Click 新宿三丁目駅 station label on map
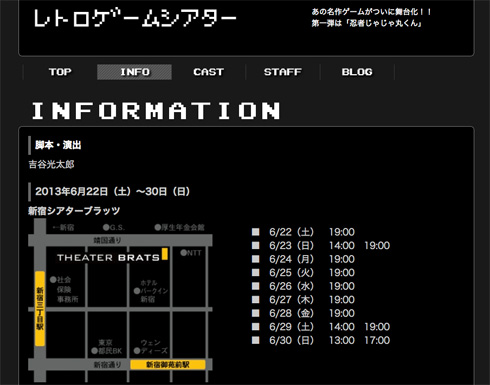Viewport: 490px width, 385px height. tap(40, 308)
